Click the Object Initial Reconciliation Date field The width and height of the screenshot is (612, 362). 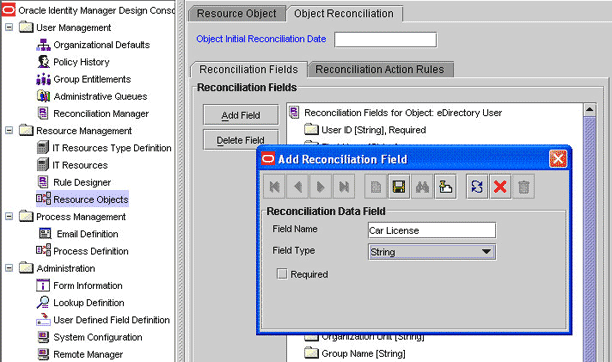(x=385, y=39)
